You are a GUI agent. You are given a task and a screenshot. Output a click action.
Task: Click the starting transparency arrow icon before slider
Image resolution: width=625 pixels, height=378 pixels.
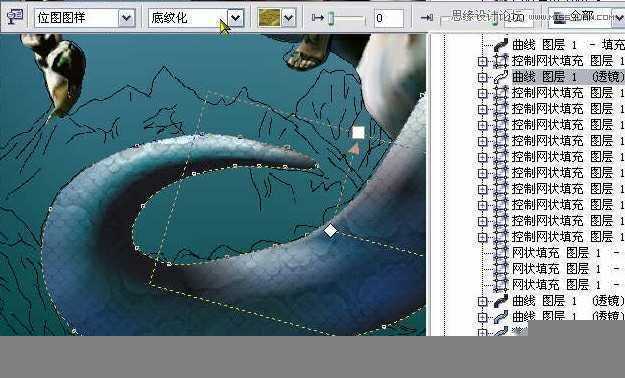point(318,18)
